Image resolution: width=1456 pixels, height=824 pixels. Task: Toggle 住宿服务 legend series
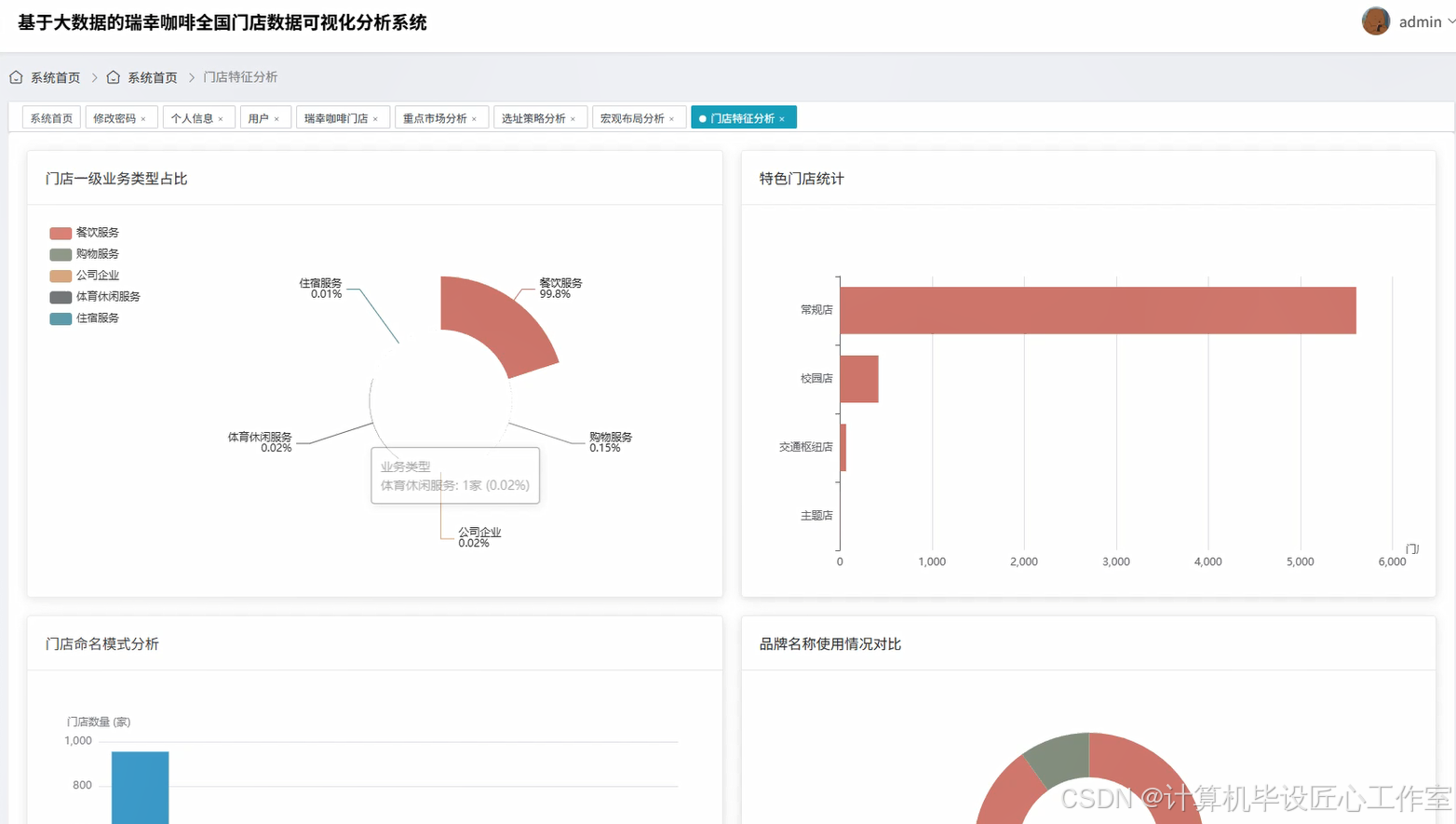pyautogui.click(x=85, y=318)
